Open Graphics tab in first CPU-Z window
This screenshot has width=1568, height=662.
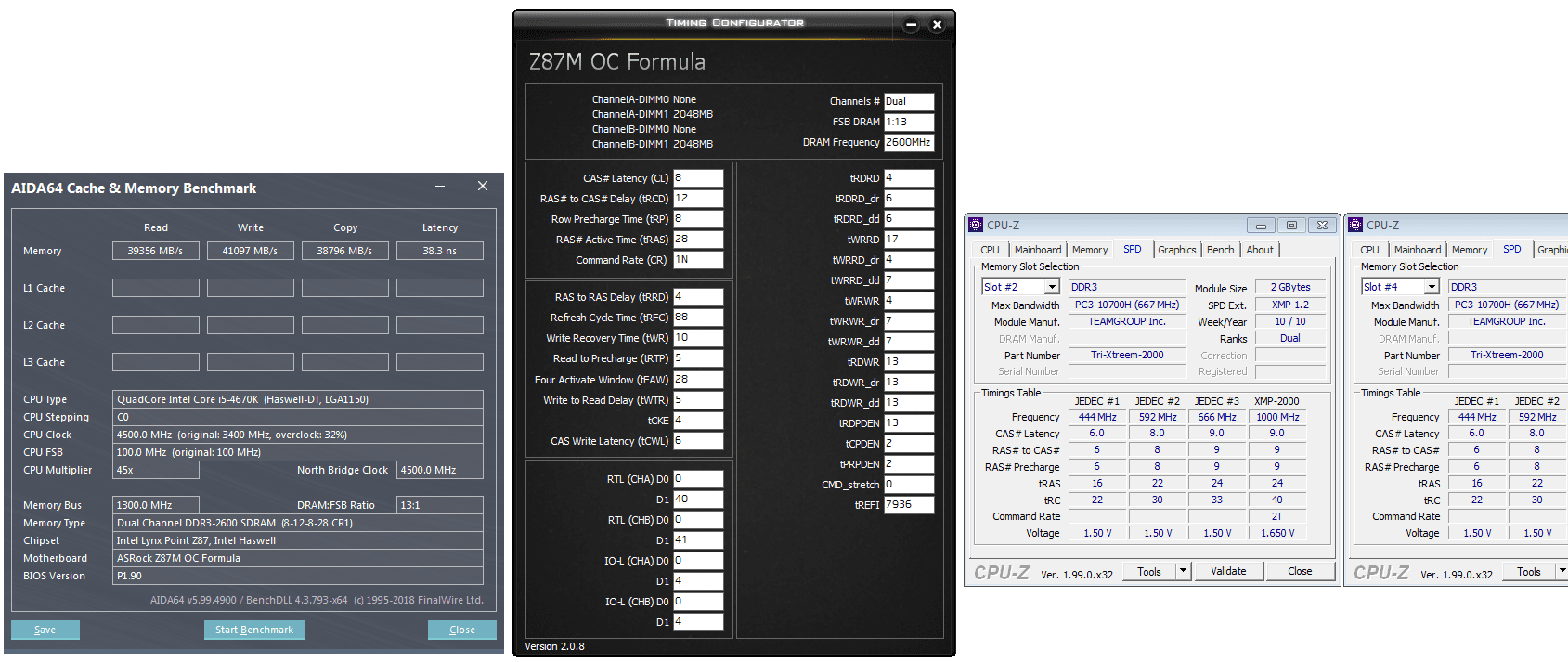point(1176,250)
